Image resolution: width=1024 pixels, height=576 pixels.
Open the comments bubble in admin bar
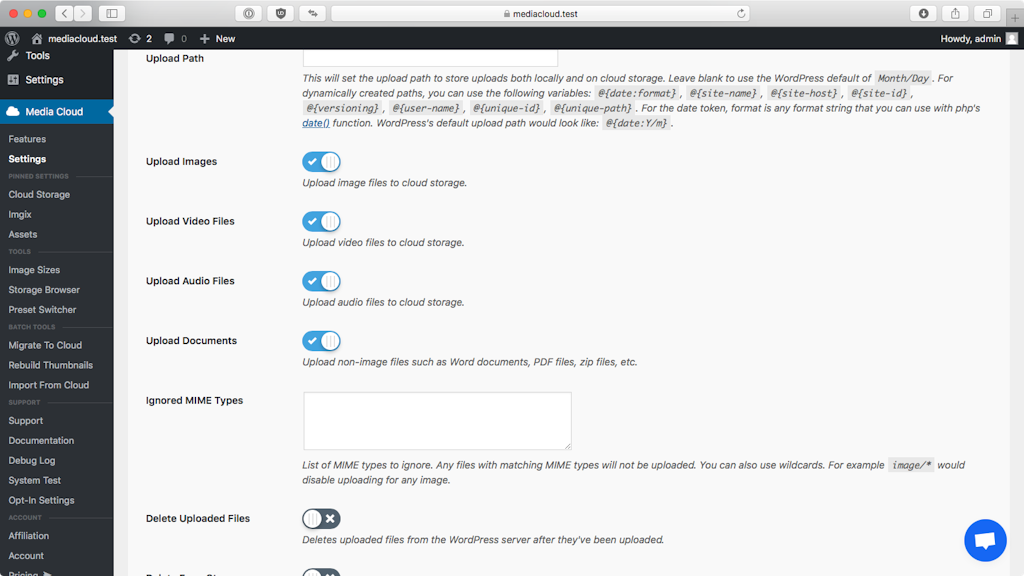[x=175, y=38]
